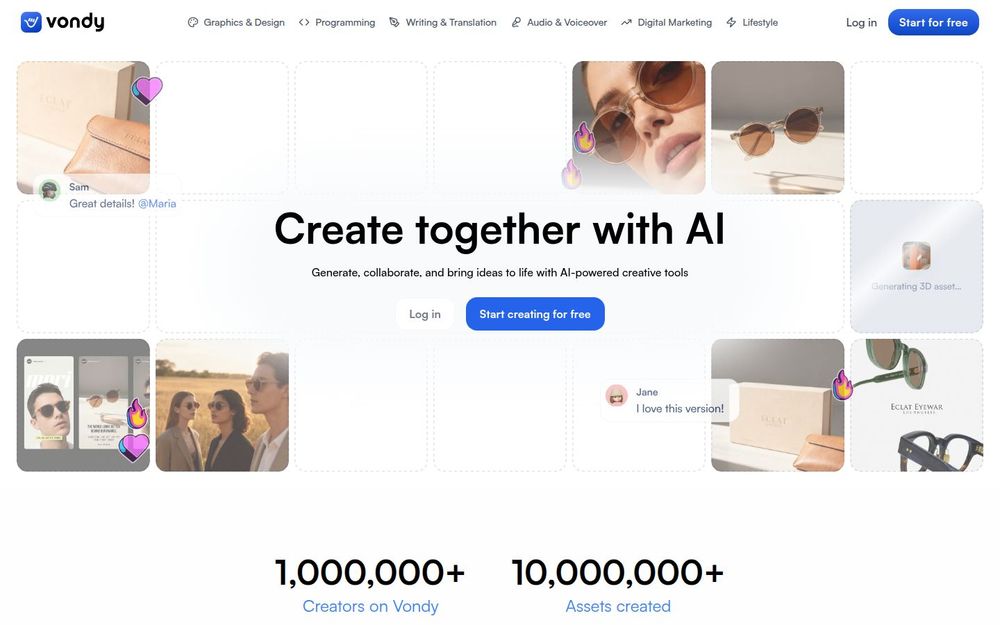Open the three people in field thumbnail
This screenshot has width=1000, height=625.
tap(222, 405)
